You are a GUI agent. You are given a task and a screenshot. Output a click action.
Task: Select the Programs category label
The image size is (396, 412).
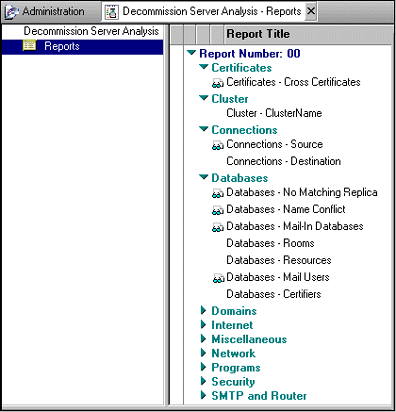tap(236, 367)
